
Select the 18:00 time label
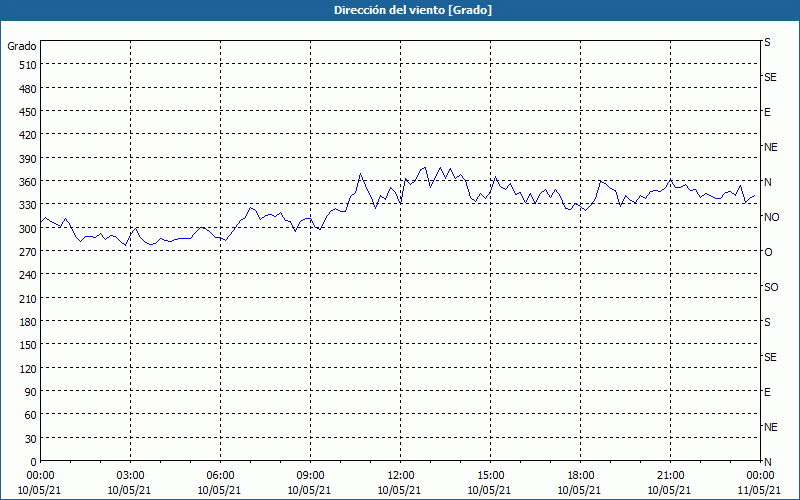click(x=580, y=476)
